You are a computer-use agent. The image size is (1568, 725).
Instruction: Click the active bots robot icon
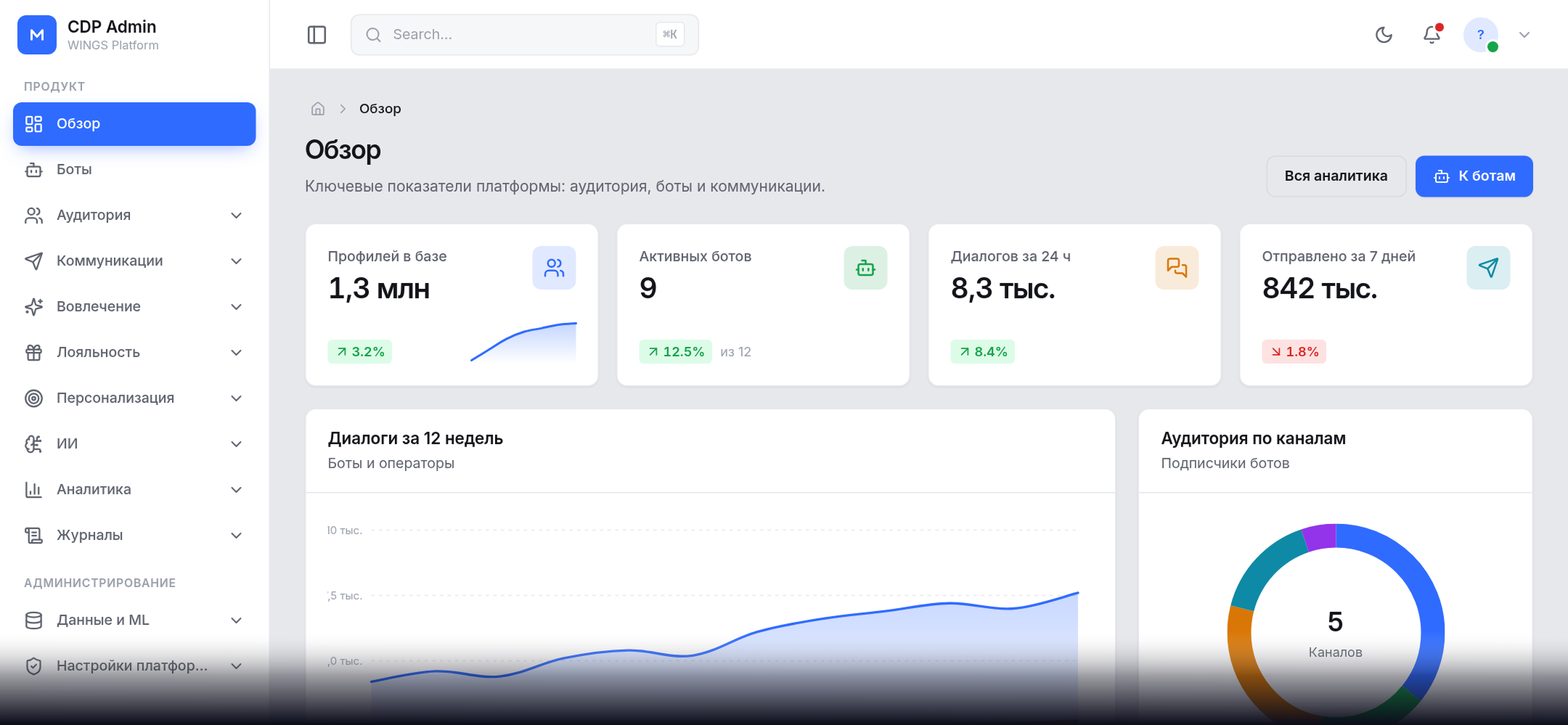point(865,268)
